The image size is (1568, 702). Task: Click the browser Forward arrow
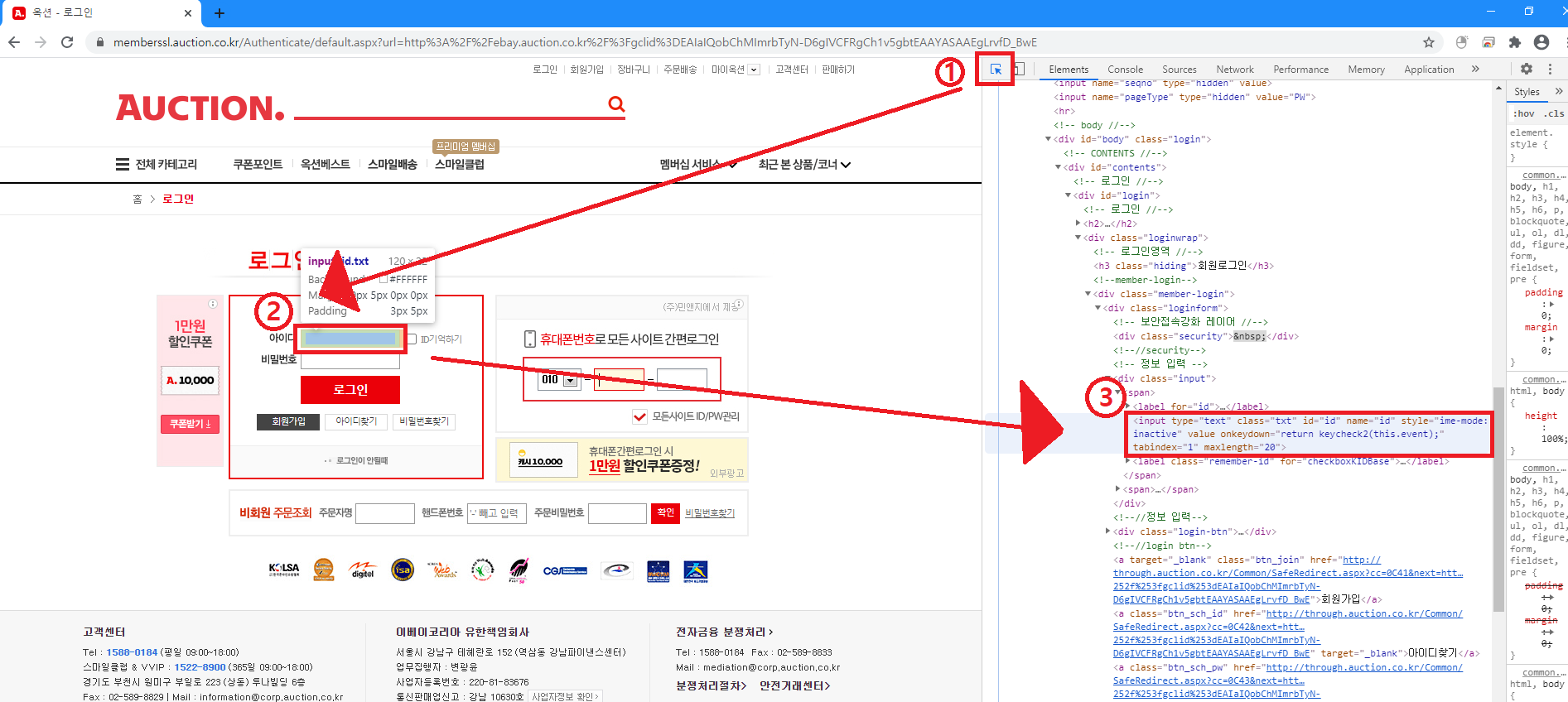(41, 42)
